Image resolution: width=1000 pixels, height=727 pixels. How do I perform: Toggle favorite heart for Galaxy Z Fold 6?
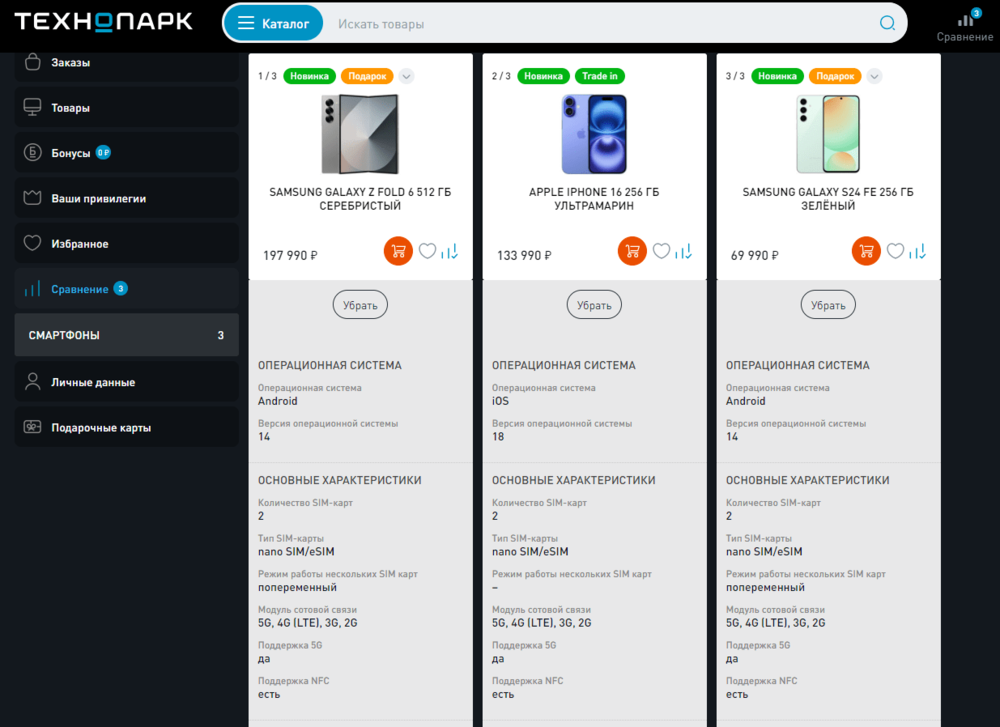427,251
